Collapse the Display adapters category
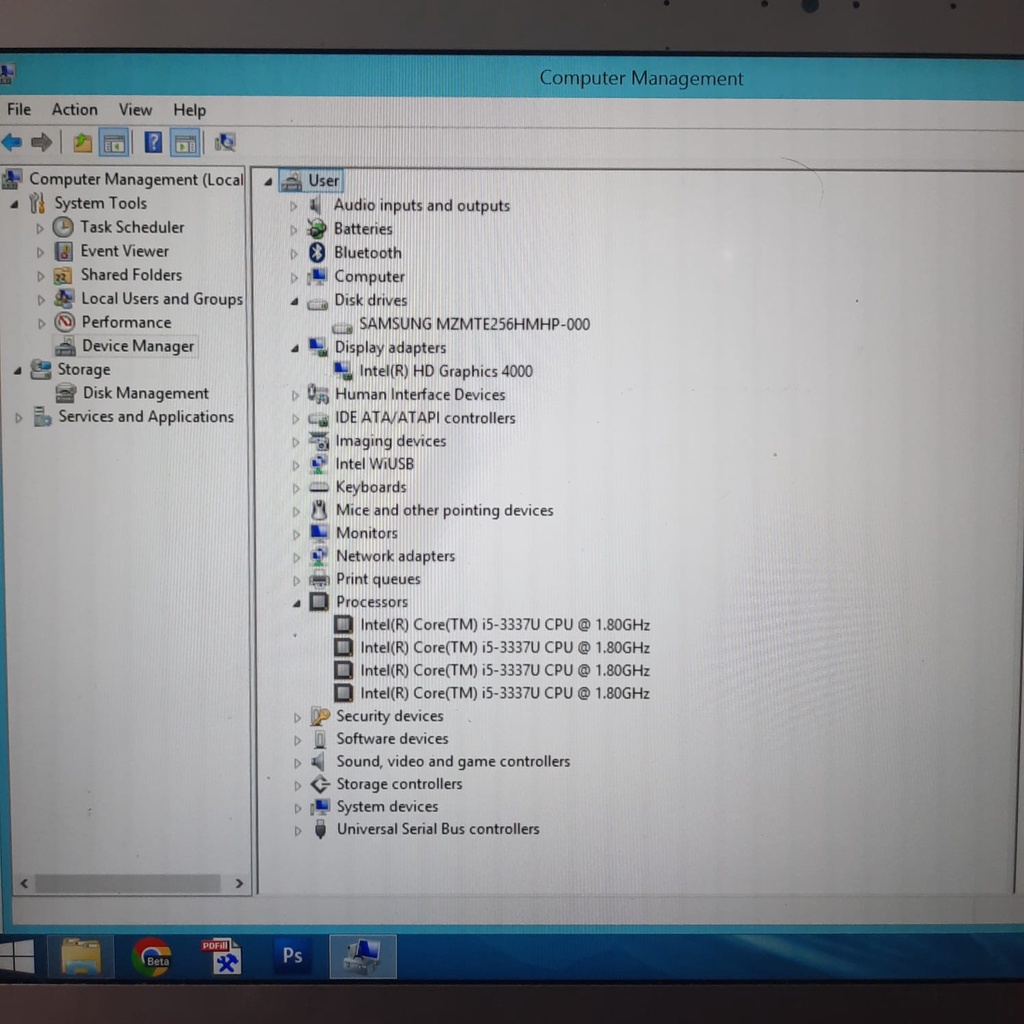 295,349
